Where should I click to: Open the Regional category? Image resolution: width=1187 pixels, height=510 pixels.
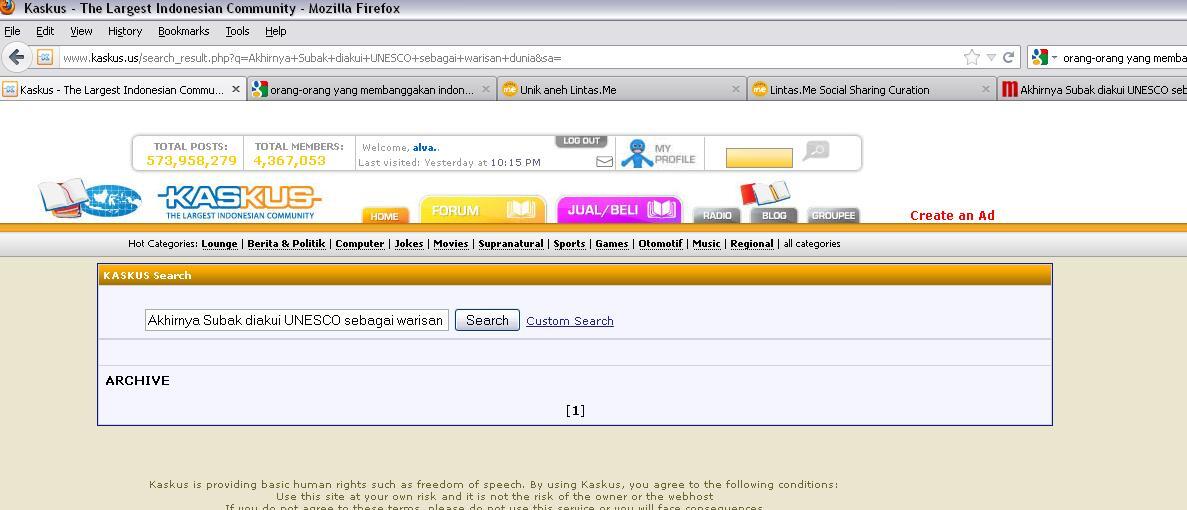[752, 244]
